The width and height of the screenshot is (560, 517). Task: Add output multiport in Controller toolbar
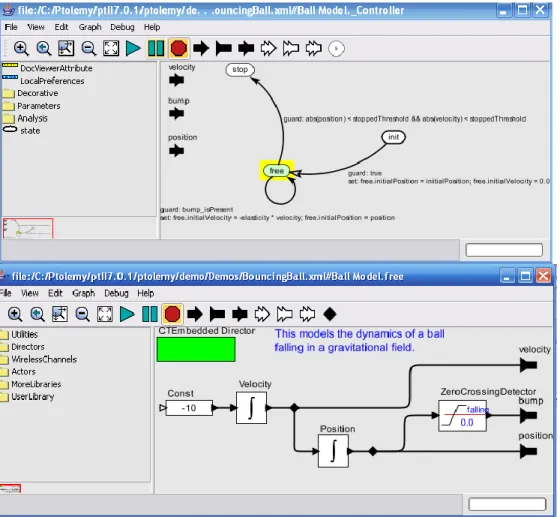291,48
